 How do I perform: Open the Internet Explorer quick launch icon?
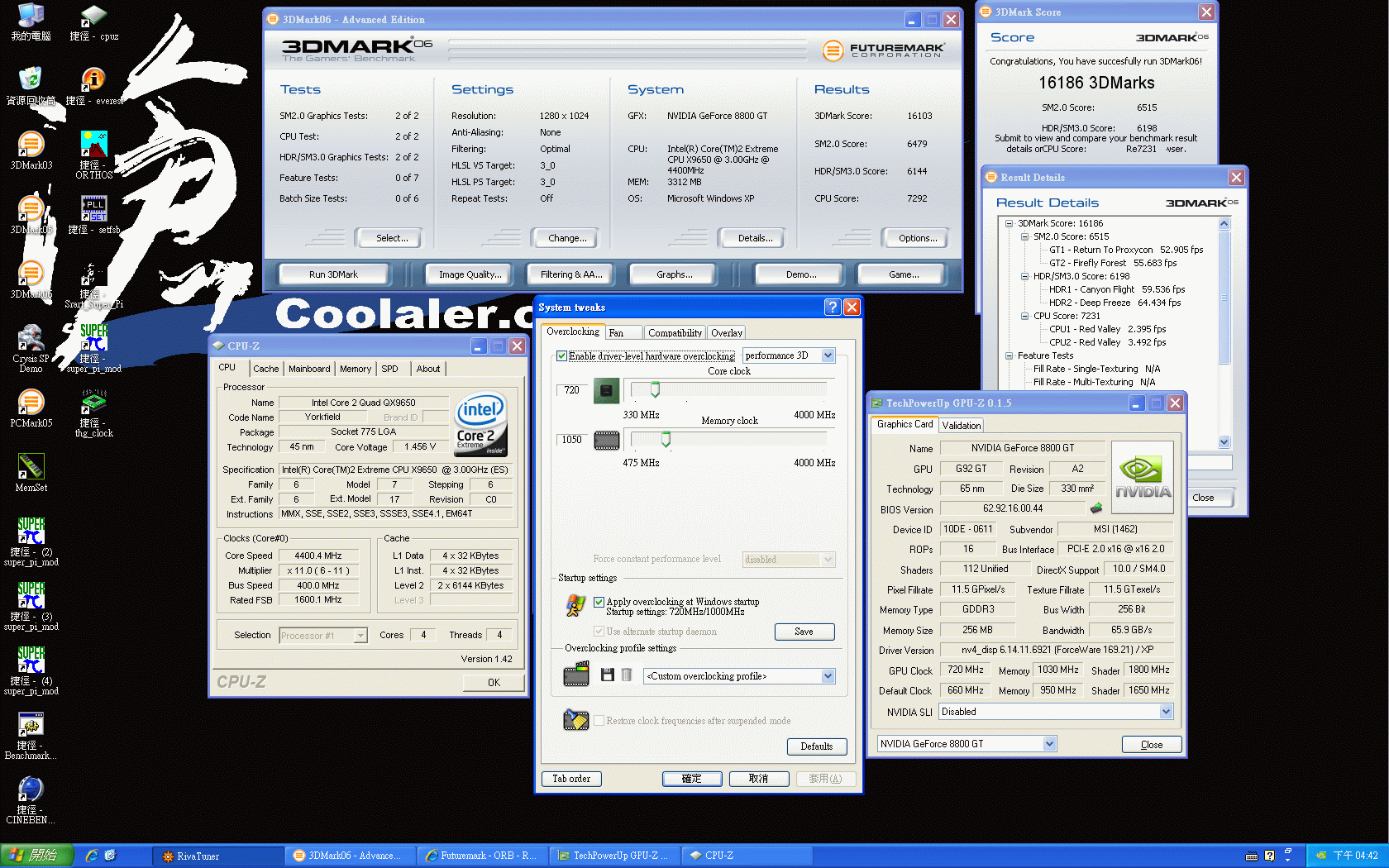click(x=92, y=856)
